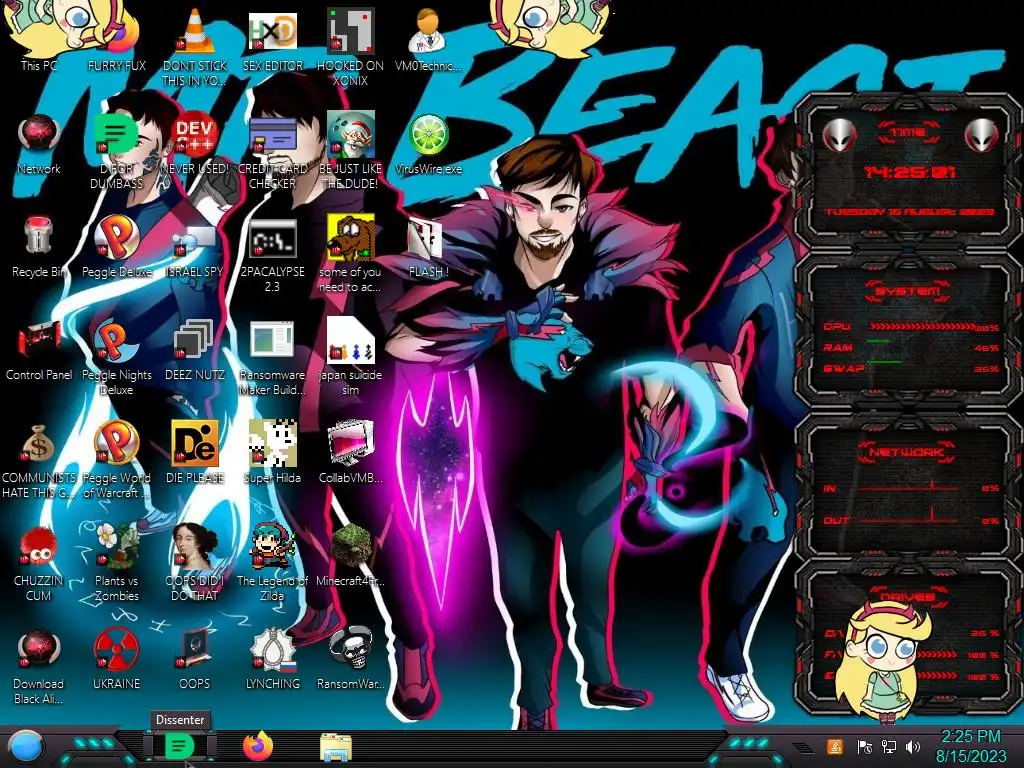The height and width of the screenshot is (768, 1024).
Task: Open the dog icon 'some of you need to ac...' shortcut
Action: [350, 252]
